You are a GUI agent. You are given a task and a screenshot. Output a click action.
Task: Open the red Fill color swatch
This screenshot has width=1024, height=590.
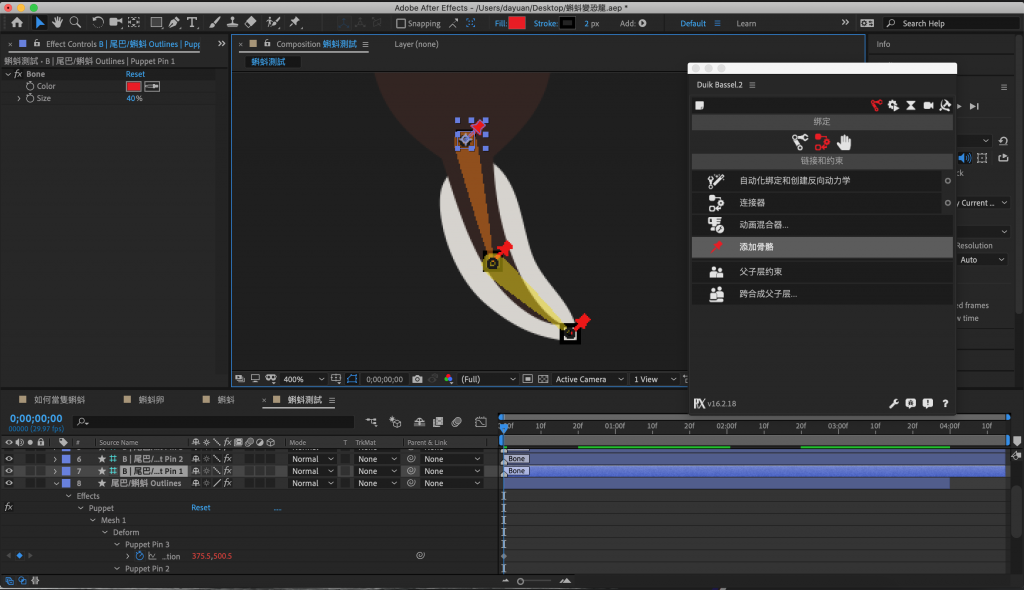[517, 23]
